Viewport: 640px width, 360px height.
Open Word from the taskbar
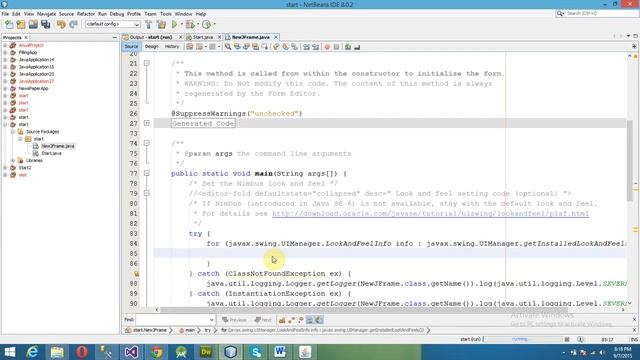(x=280, y=352)
